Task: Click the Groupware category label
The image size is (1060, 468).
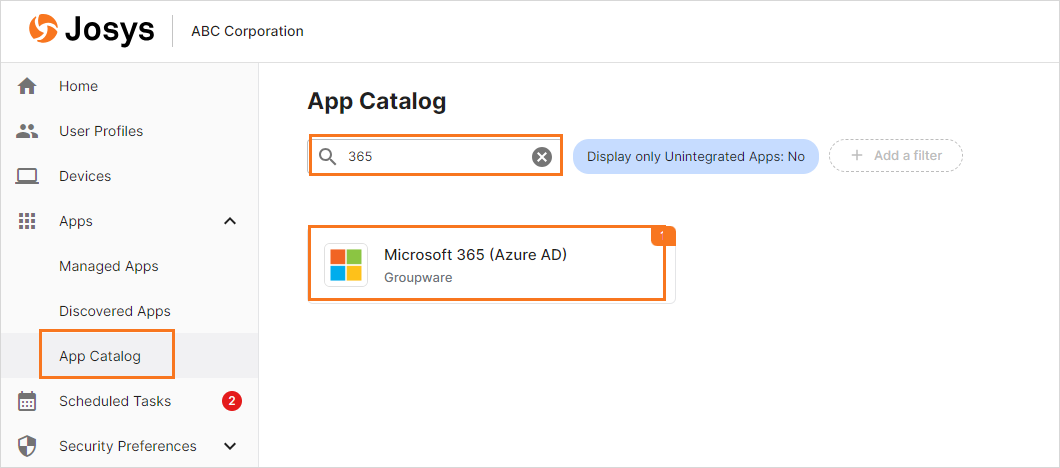Action: [x=418, y=278]
